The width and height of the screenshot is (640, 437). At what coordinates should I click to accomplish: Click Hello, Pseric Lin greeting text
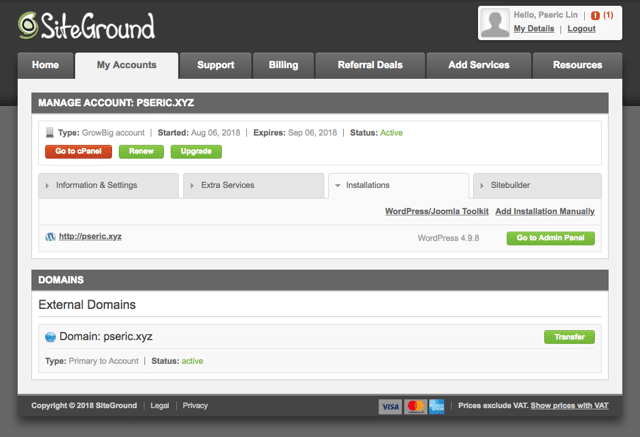[546, 15]
